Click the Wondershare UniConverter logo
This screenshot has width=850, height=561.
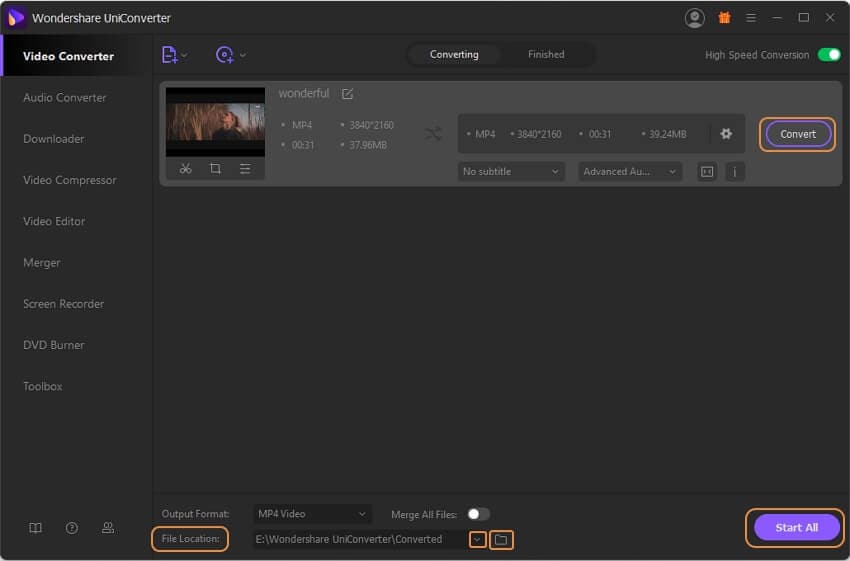(15, 18)
